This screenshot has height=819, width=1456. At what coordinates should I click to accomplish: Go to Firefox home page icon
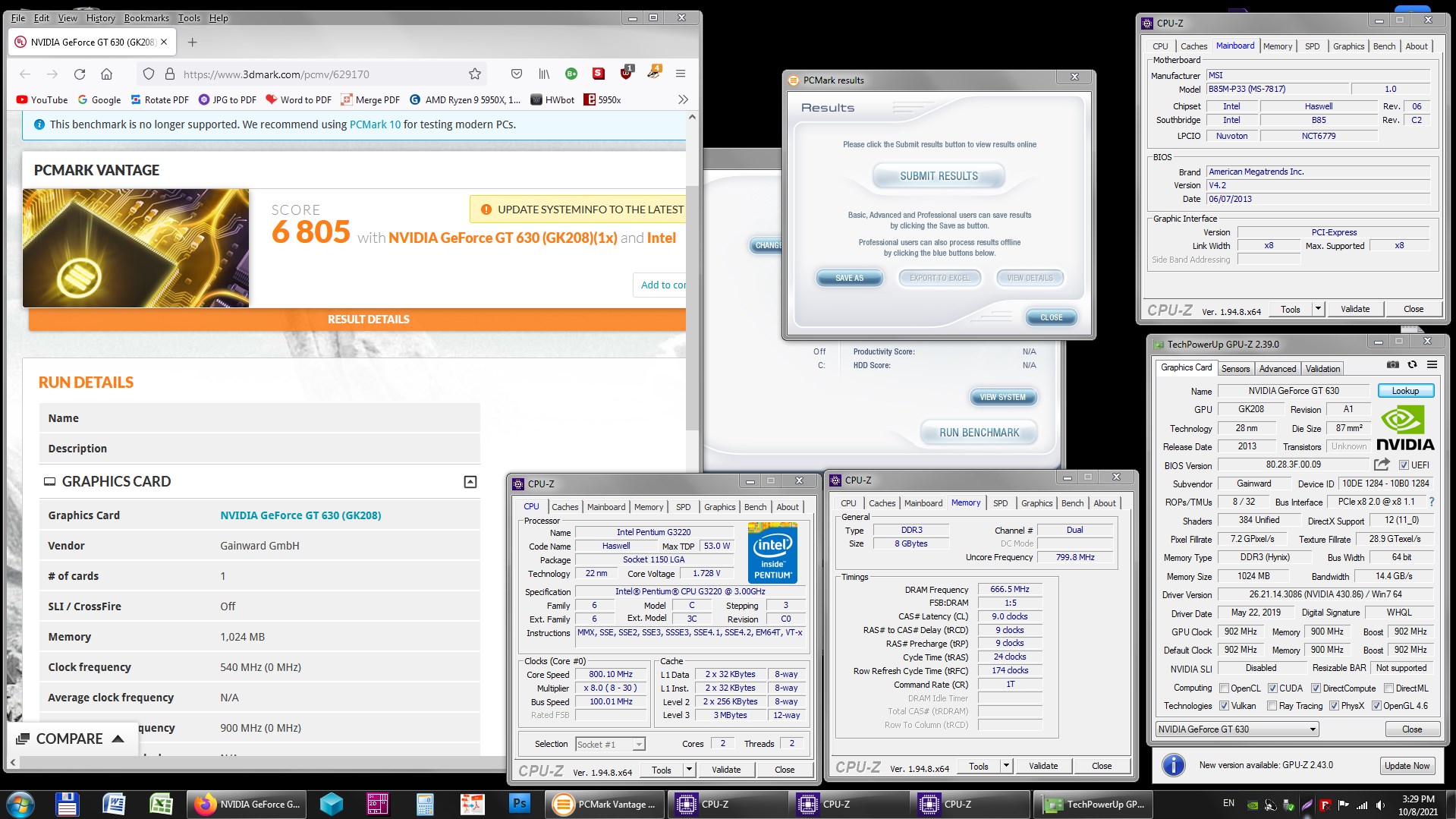[107, 74]
